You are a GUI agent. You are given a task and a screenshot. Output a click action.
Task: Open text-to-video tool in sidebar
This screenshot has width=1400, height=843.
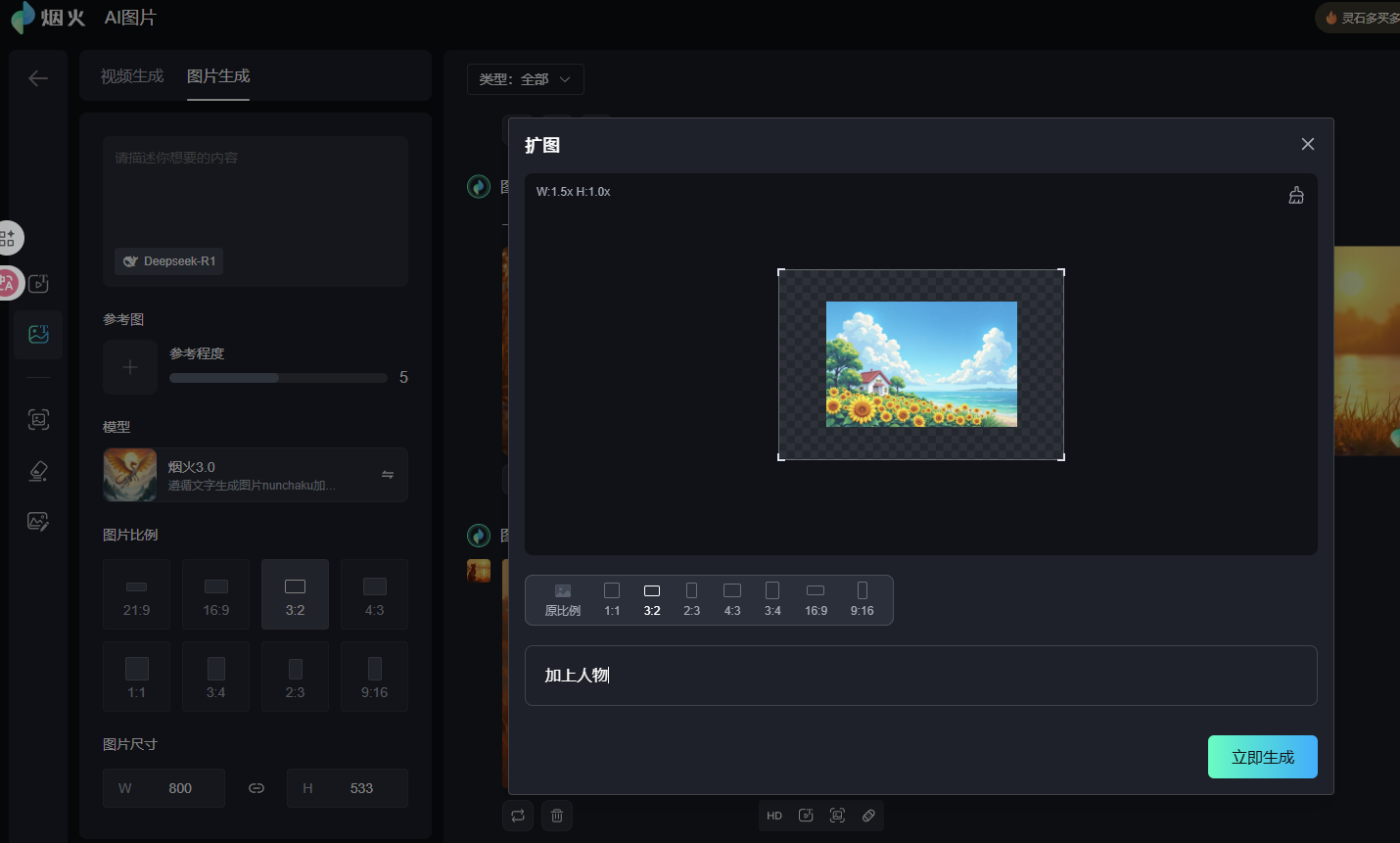(x=38, y=284)
